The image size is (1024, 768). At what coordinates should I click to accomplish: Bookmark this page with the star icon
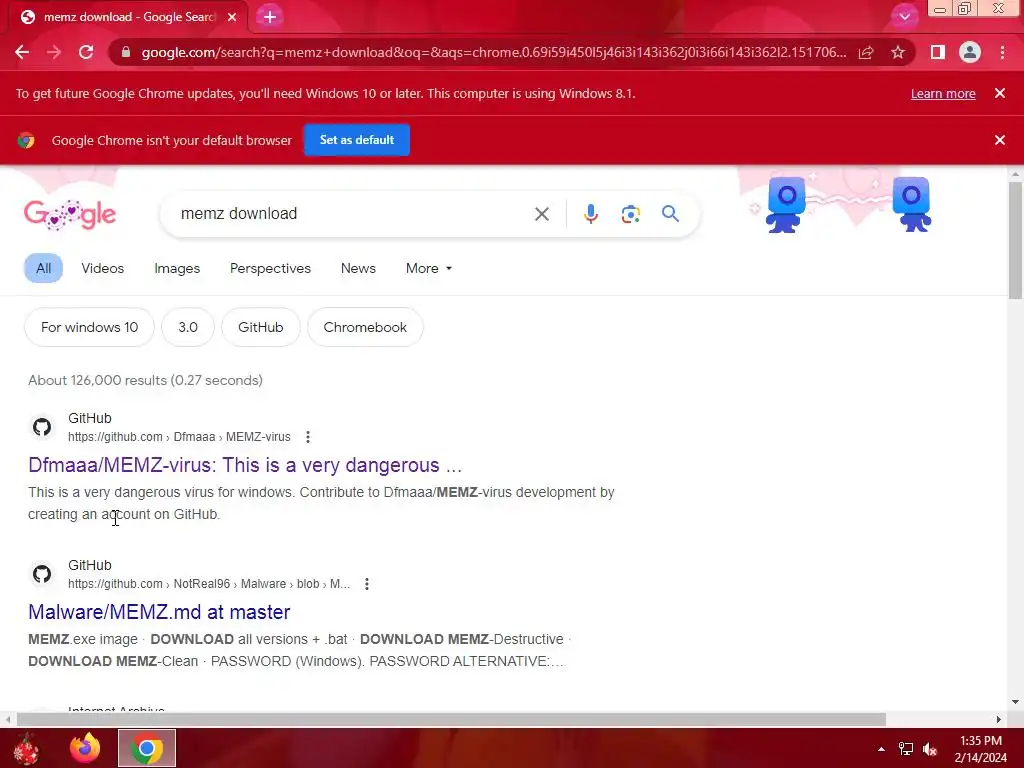click(x=898, y=52)
